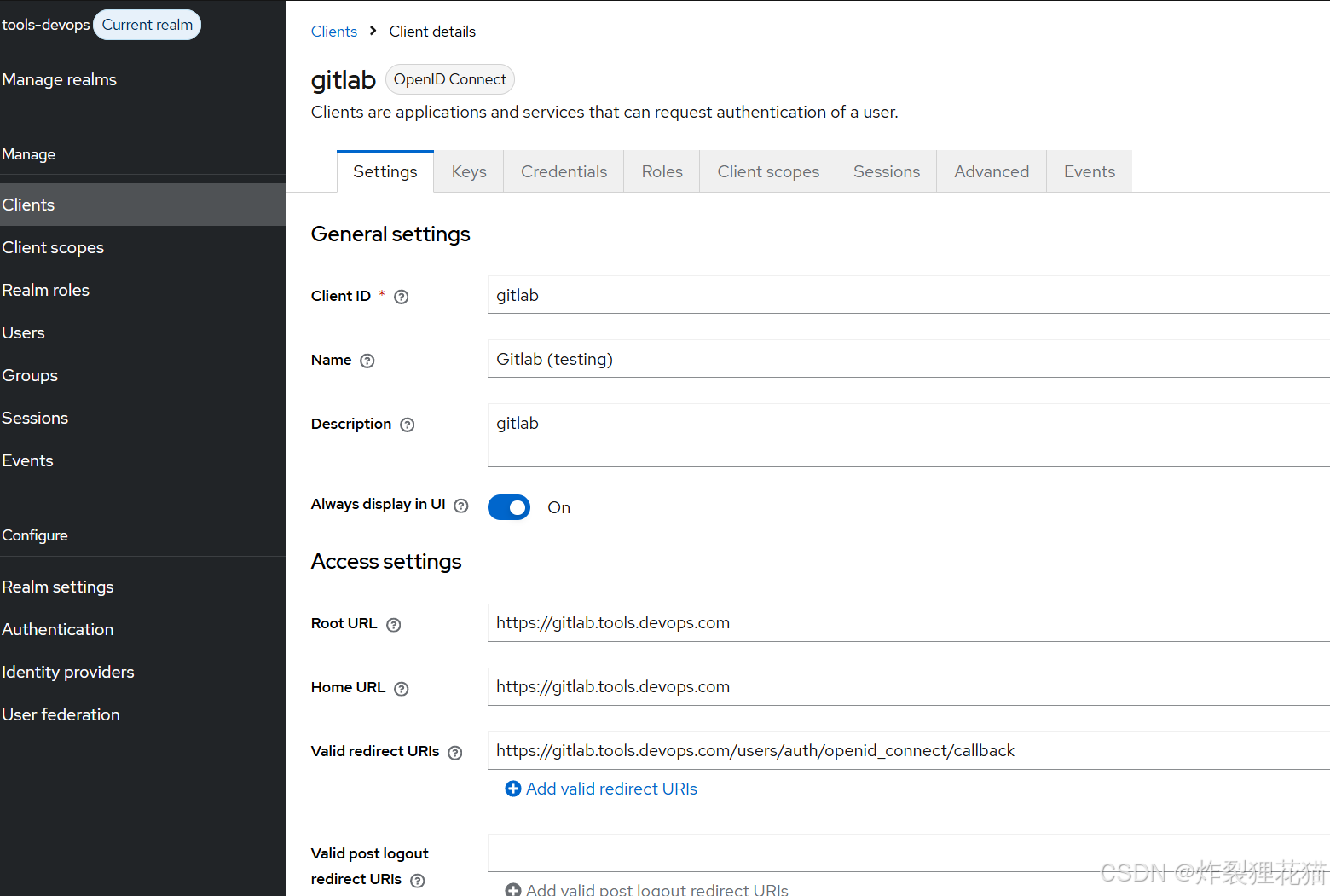This screenshot has width=1330, height=896.
Task: Click Add valid redirect URIs link
Action: (x=611, y=789)
